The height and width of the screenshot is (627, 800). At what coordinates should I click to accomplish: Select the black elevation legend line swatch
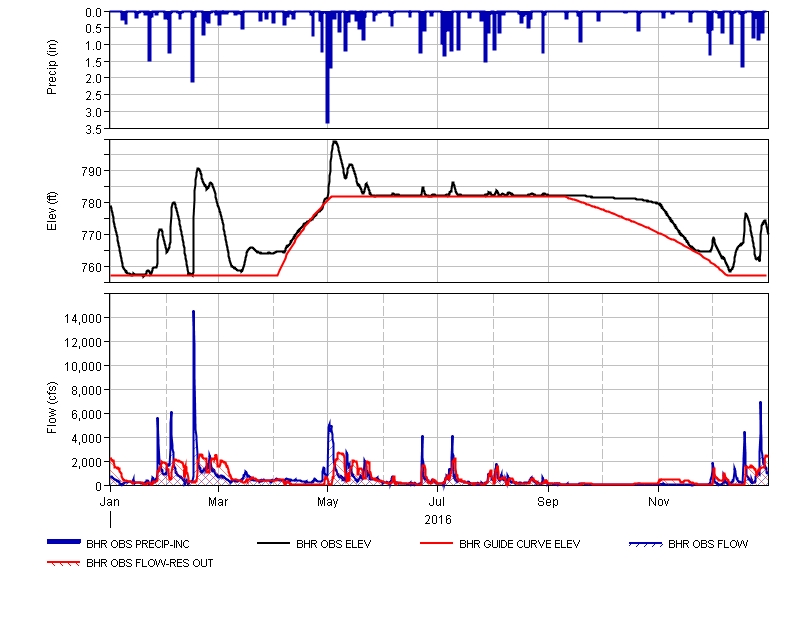tap(273, 543)
